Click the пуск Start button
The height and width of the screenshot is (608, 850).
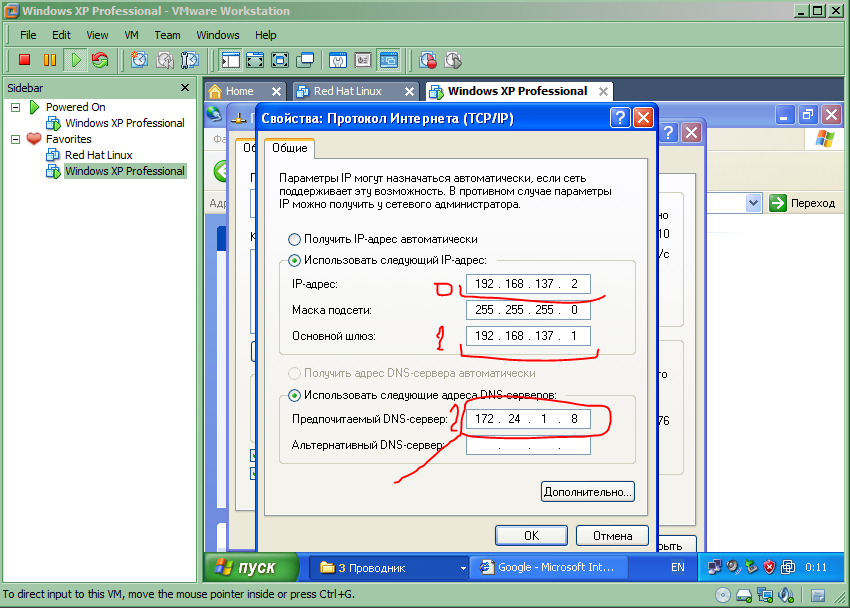[x=252, y=567]
